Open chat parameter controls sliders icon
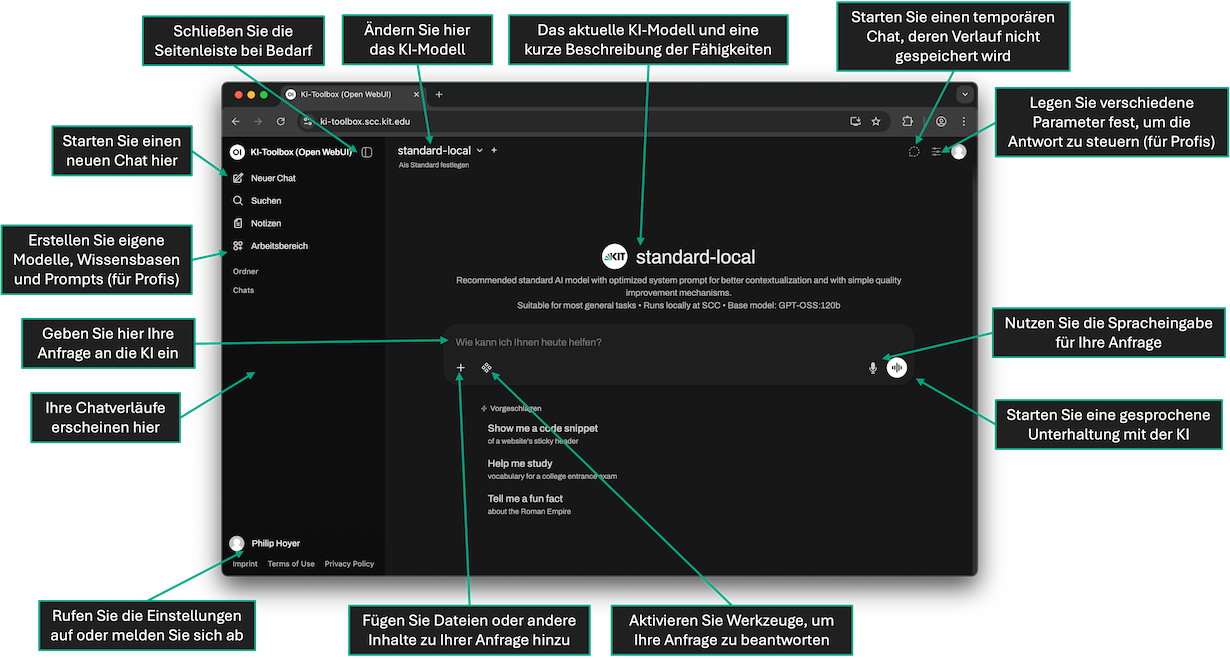 click(936, 152)
